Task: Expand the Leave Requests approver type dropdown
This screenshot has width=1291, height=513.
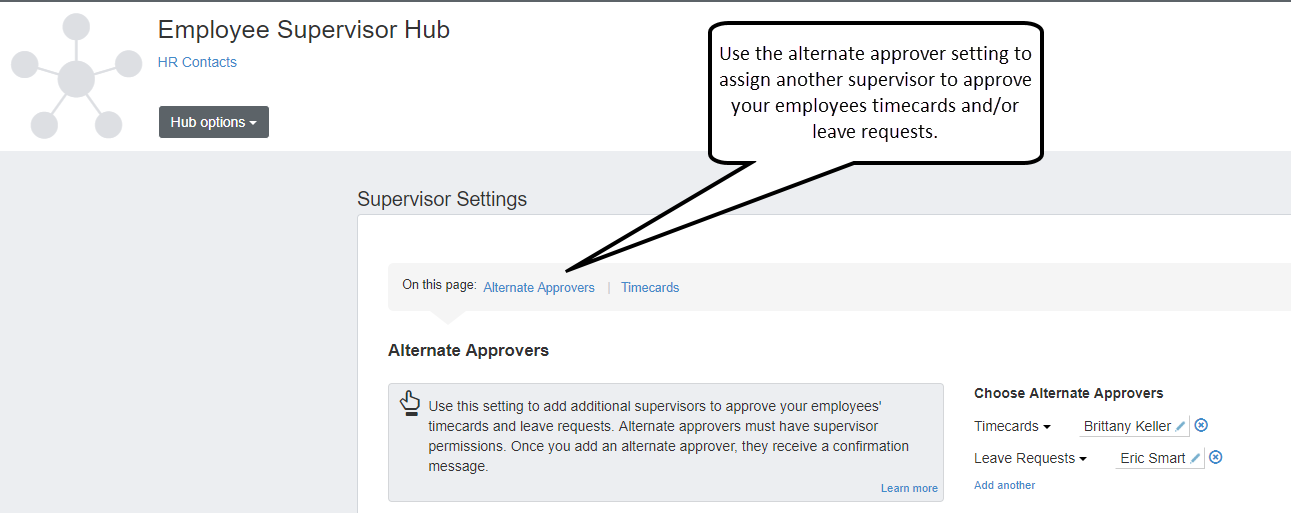Action: (x=1030, y=458)
